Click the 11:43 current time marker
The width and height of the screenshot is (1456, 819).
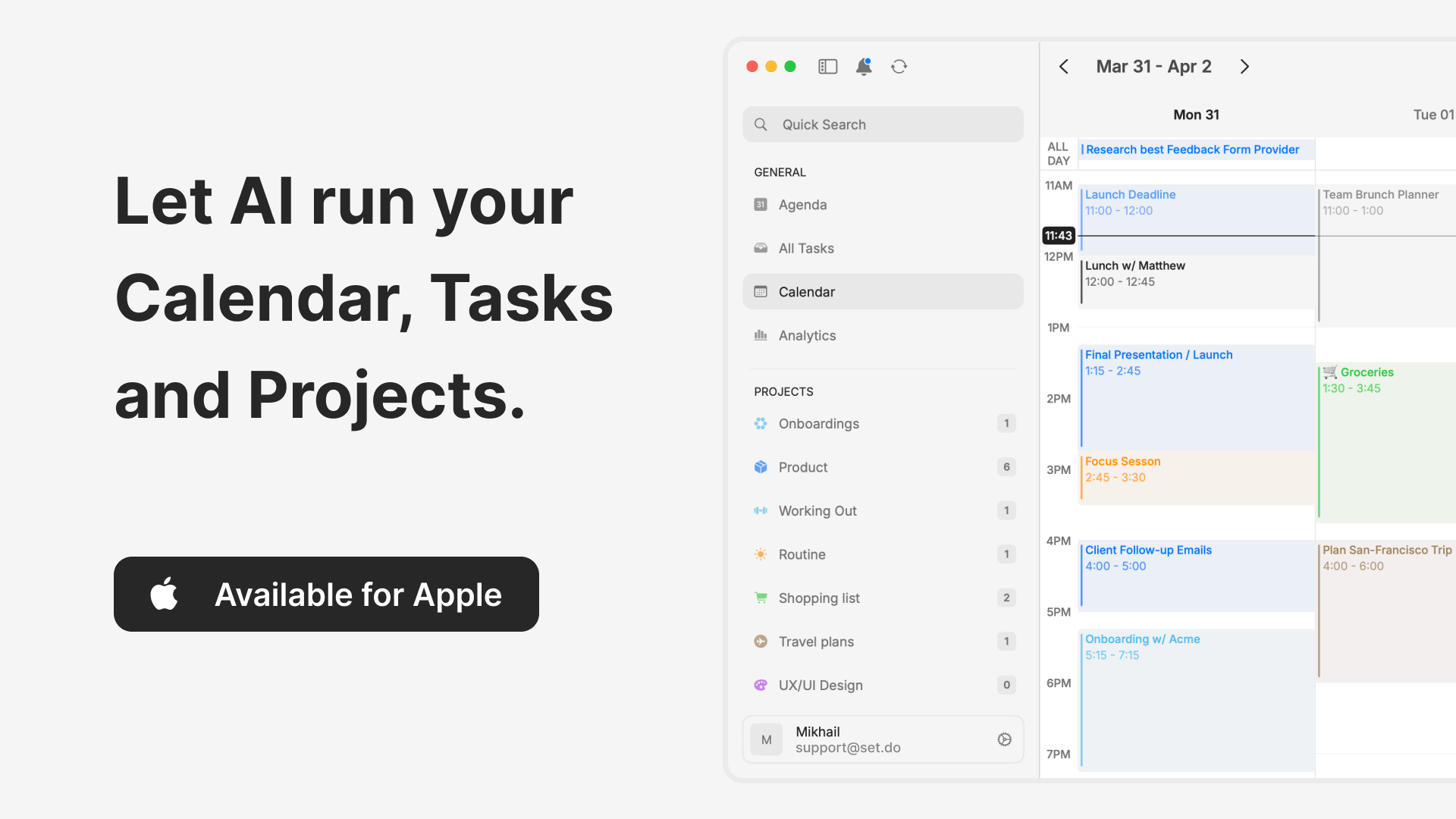[x=1058, y=236]
